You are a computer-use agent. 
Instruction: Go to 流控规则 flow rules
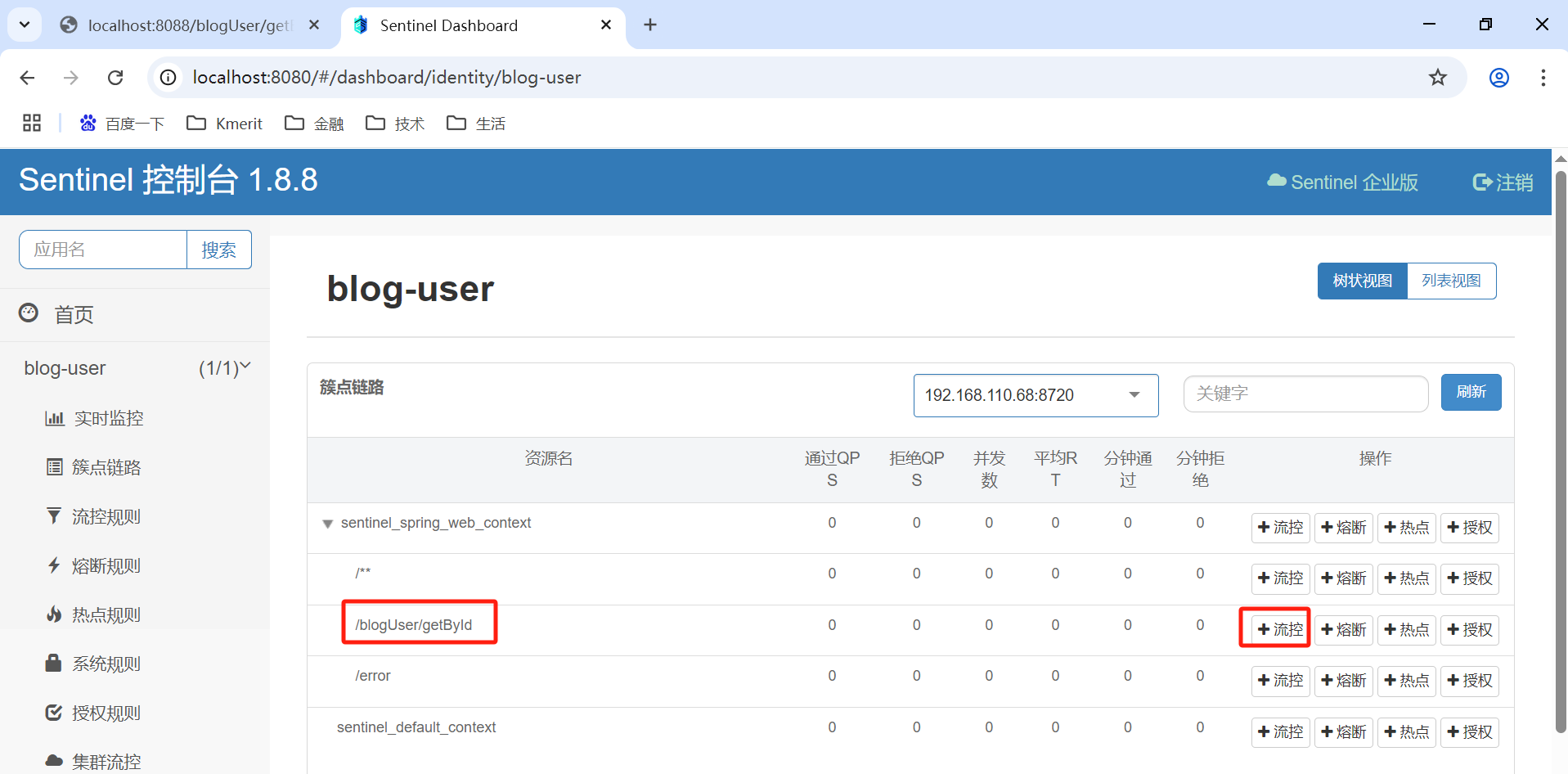[x=93, y=517]
